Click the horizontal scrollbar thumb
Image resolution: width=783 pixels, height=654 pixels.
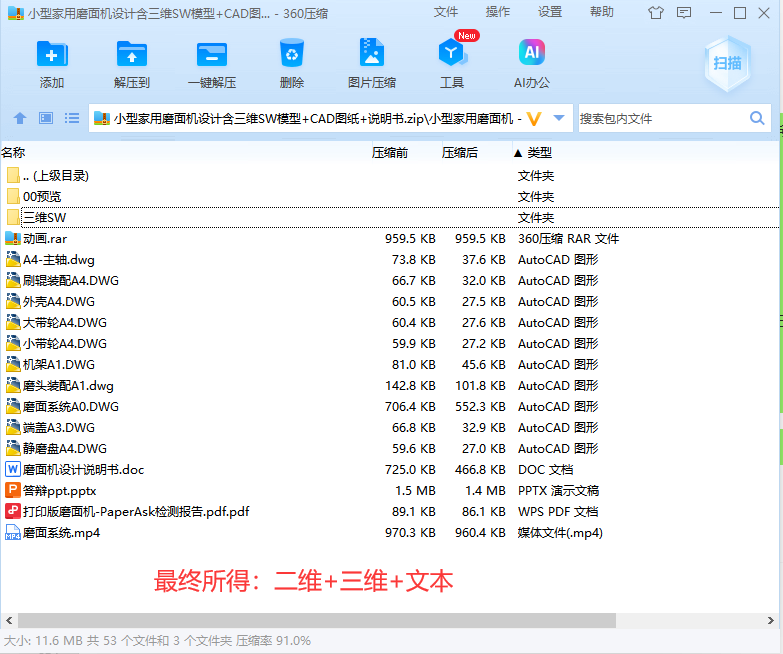[x=317, y=621]
